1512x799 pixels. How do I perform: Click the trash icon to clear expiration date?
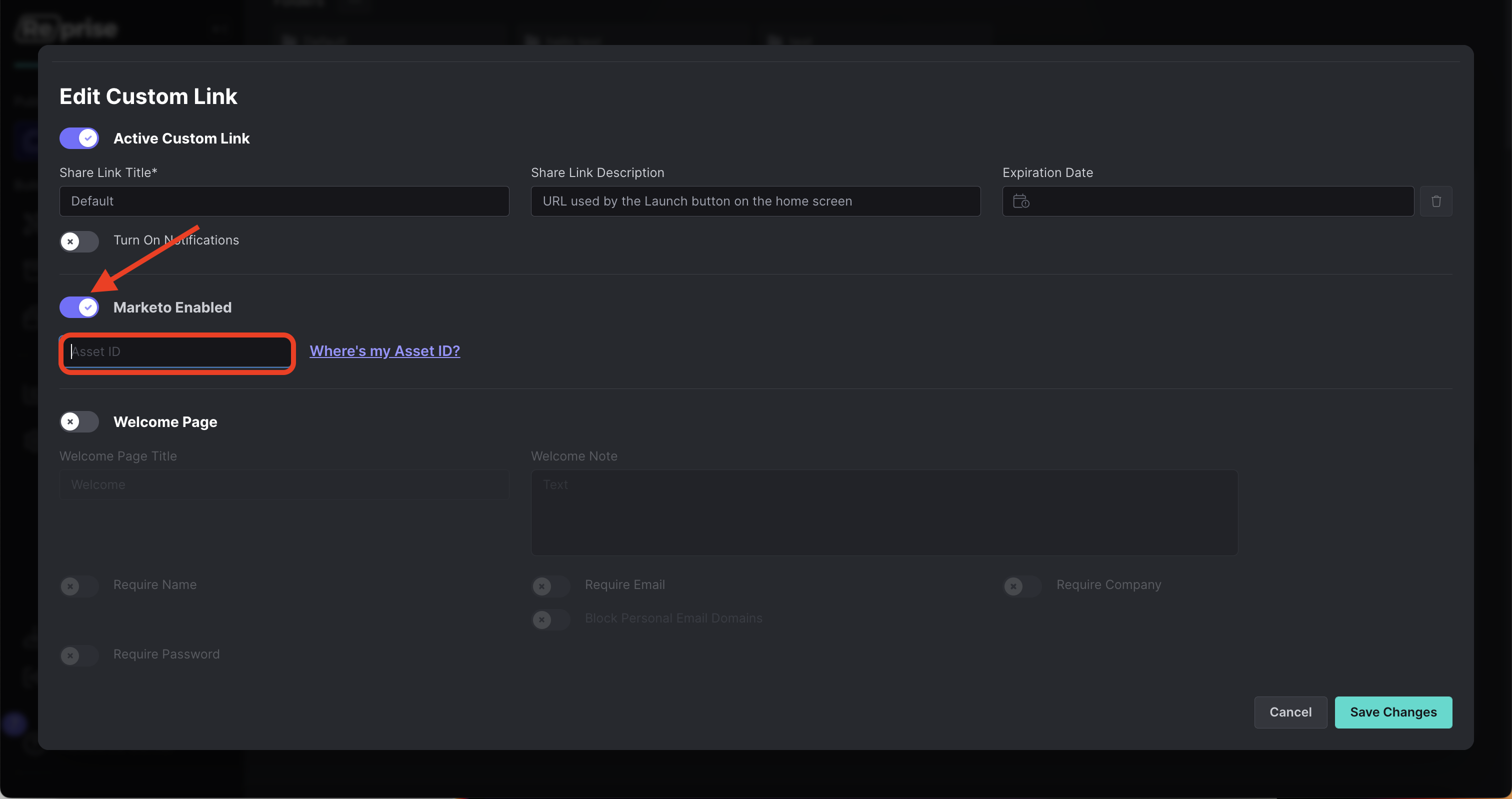tap(1435, 201)
